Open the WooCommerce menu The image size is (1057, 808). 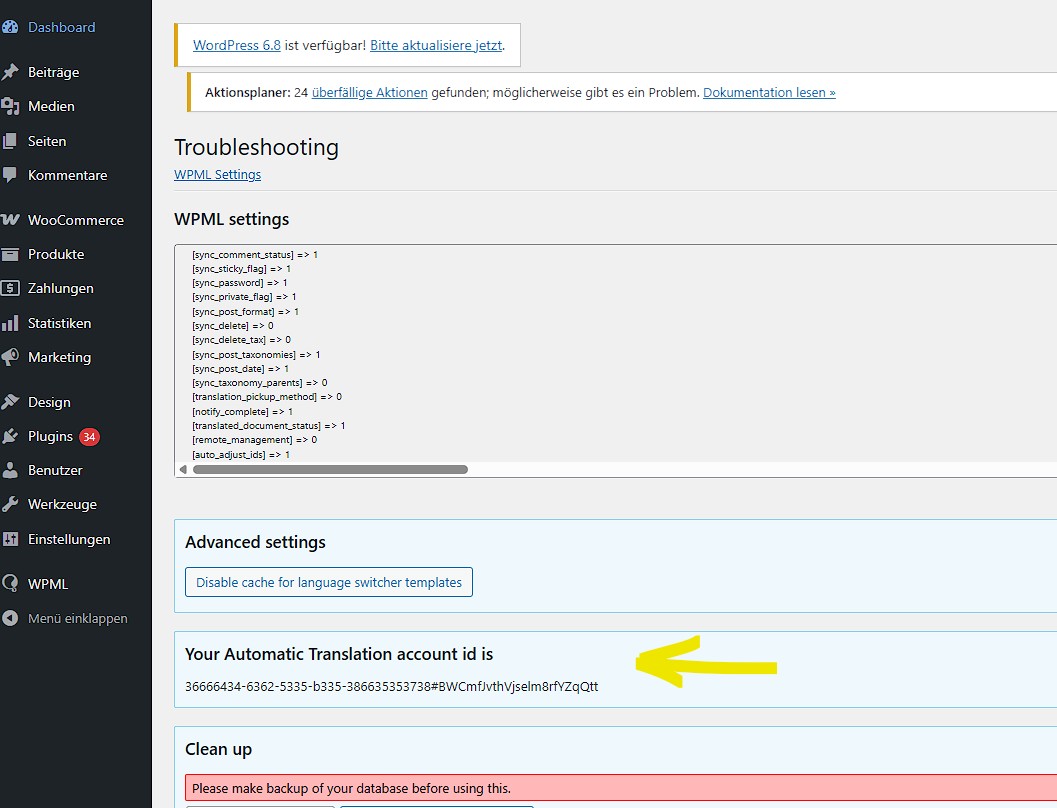pos(76,220)
